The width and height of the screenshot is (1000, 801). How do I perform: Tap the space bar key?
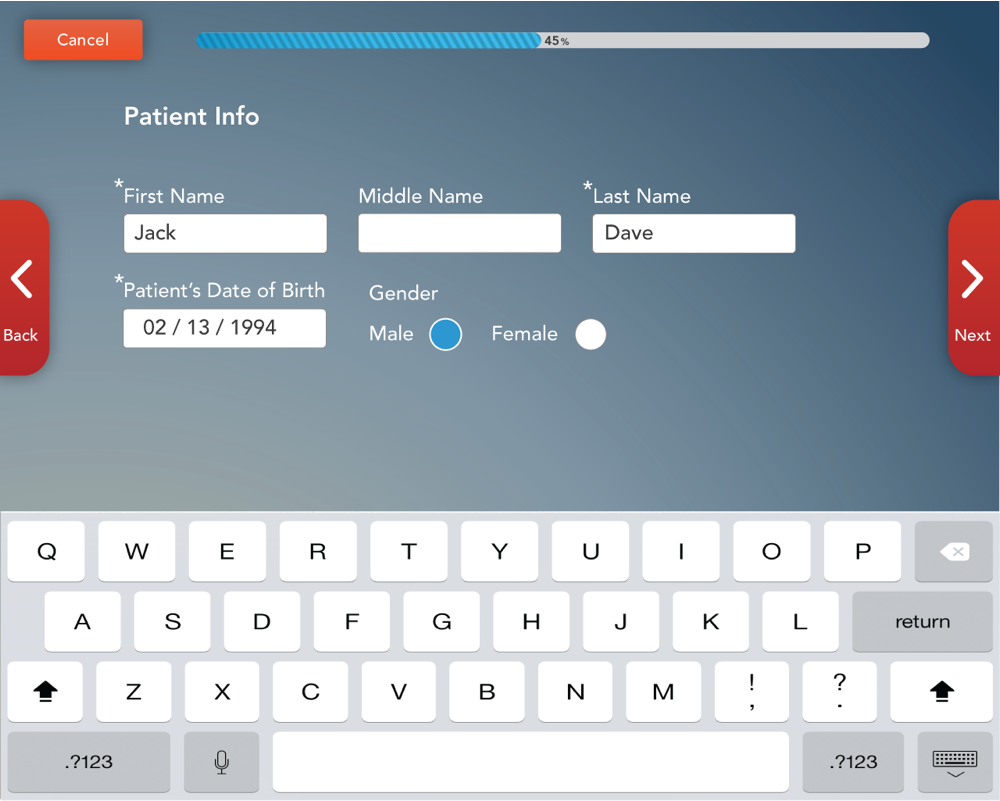(x=530, y=762)
